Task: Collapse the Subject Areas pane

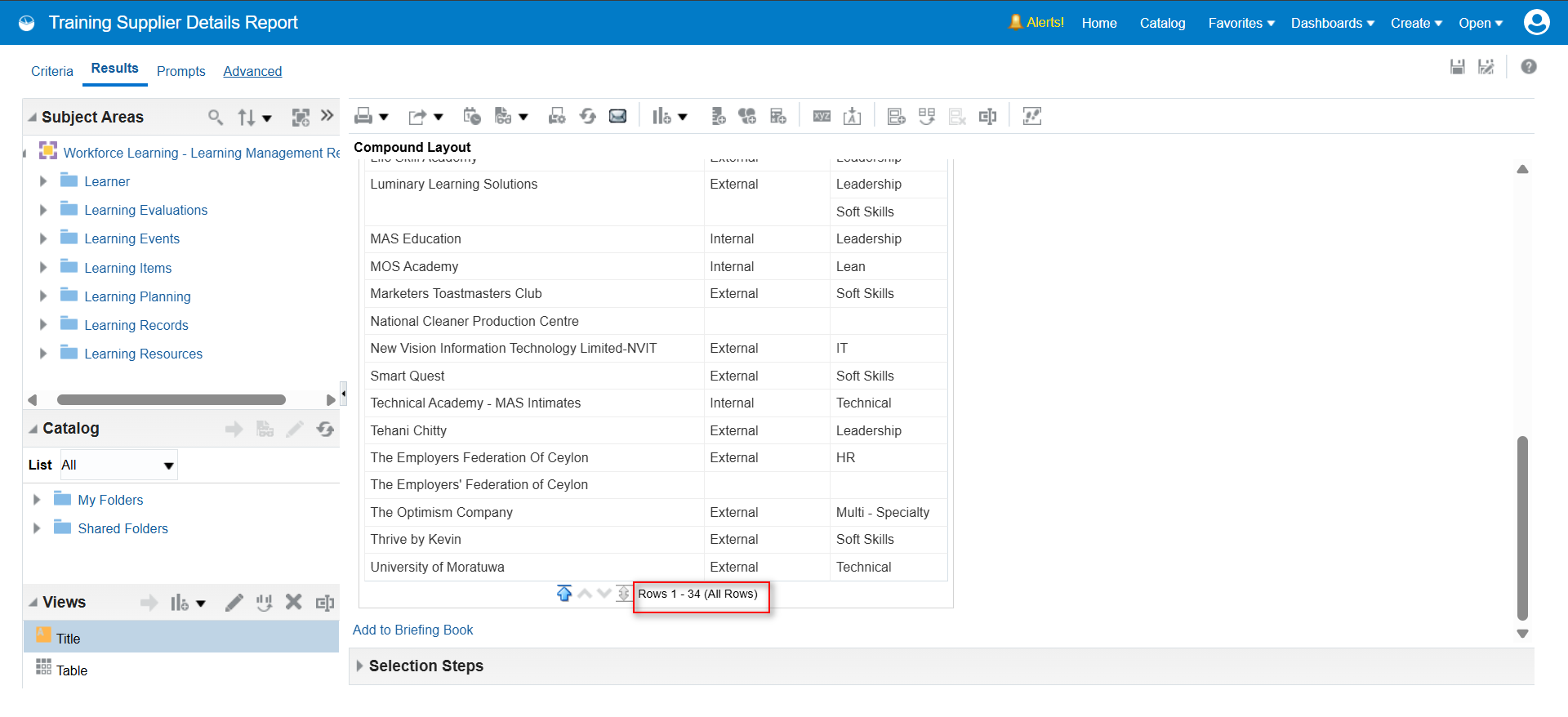Action: pos(33,118)
